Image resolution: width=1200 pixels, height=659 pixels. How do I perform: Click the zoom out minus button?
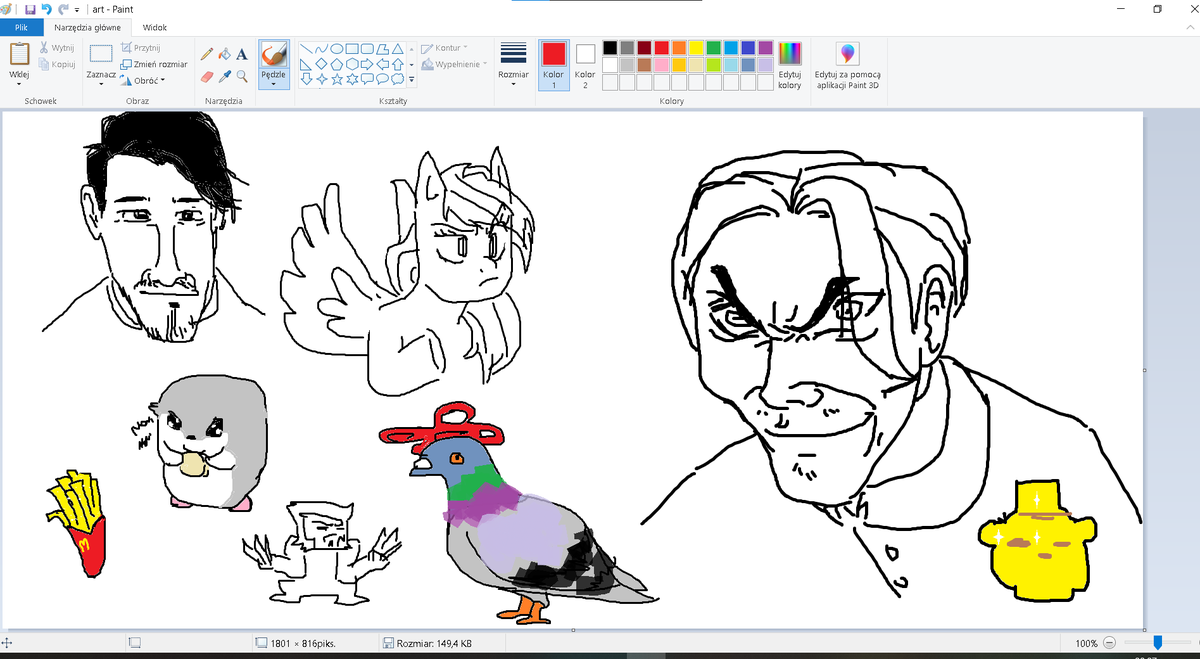1111,643
